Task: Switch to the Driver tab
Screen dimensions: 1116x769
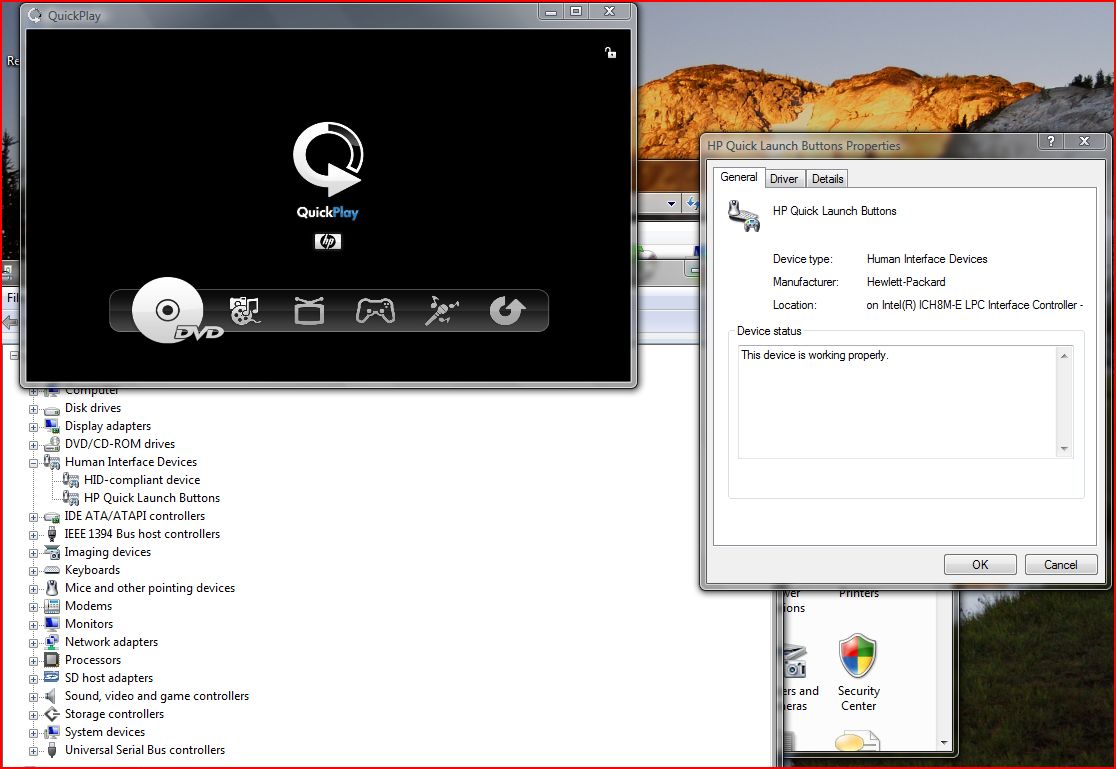Action: (x=784, y=179)
